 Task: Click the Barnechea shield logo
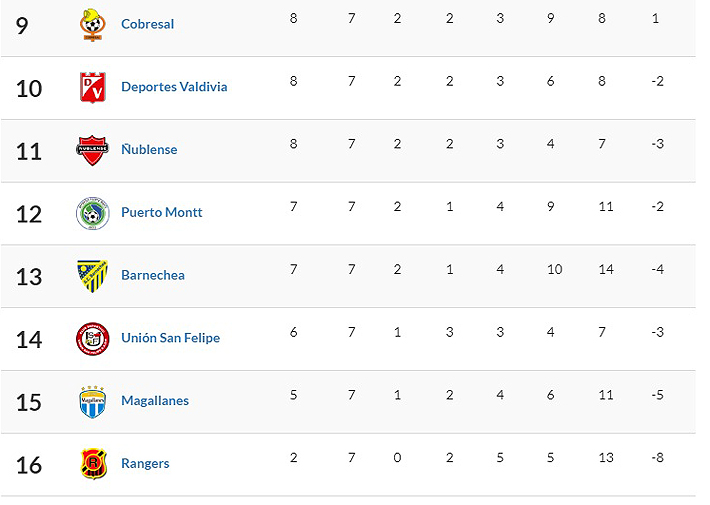coord(92,275)
